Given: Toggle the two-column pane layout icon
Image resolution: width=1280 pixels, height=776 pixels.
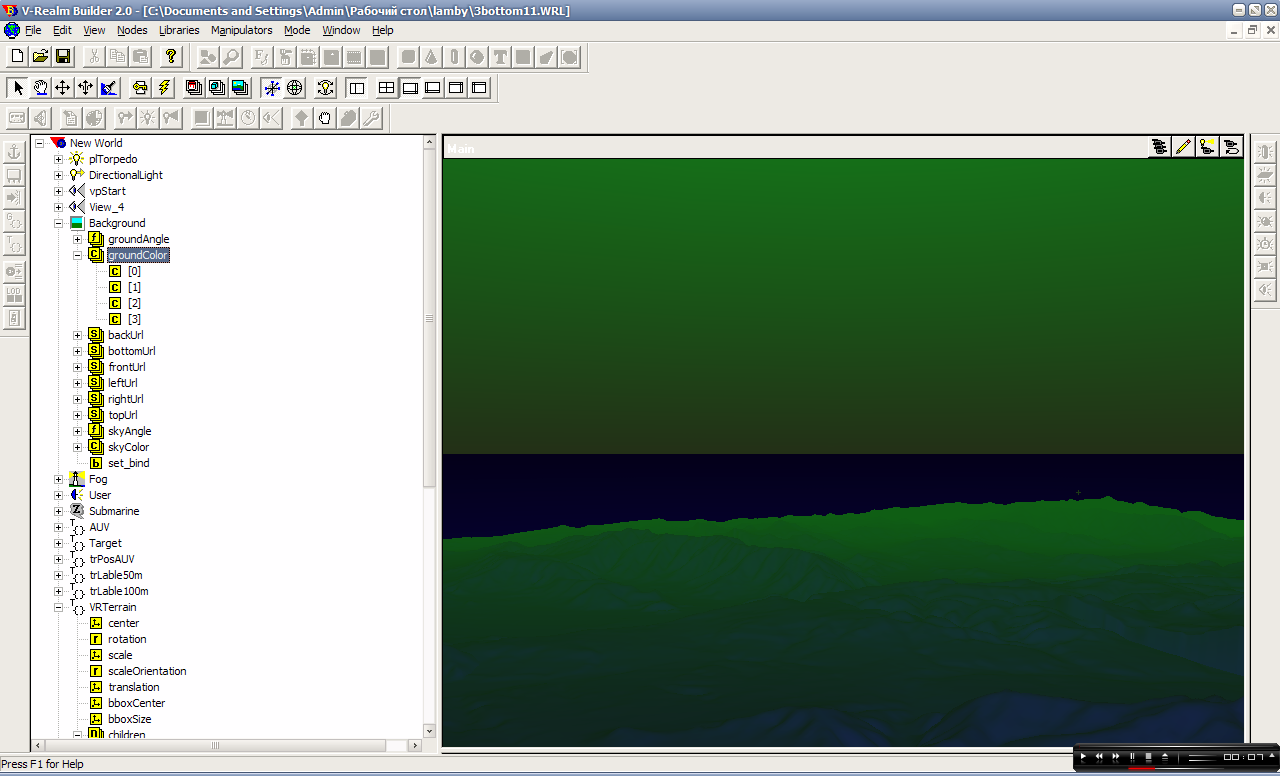Looking at the screenshot, I should pyautogui.click(x=356, y=88).
